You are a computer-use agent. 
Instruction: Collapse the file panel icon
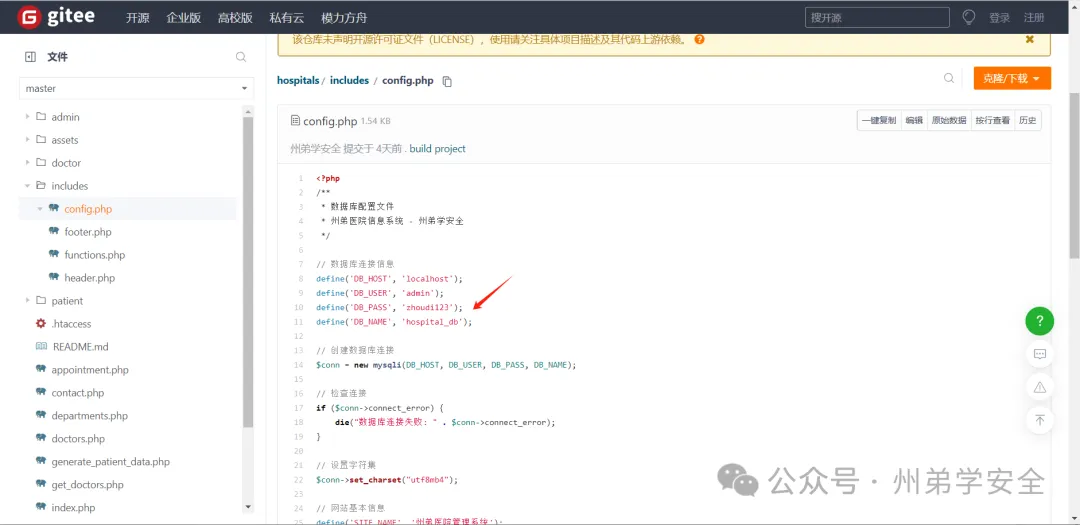30,57
